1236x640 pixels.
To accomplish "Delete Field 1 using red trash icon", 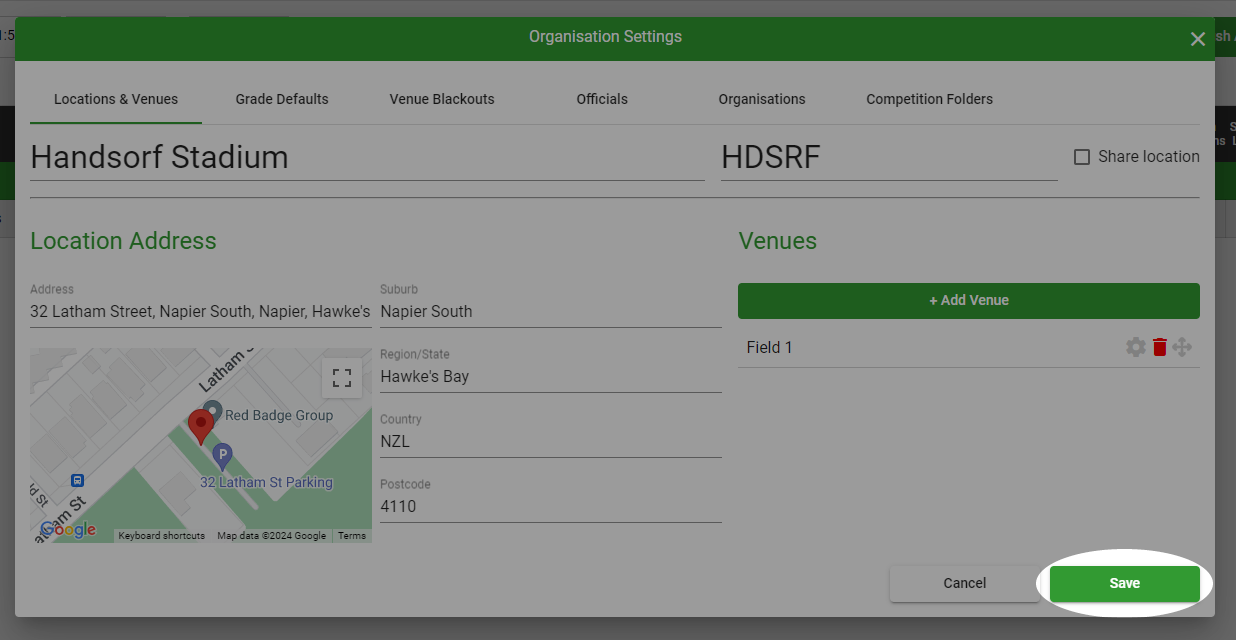I will click(x=1160, y=347).
